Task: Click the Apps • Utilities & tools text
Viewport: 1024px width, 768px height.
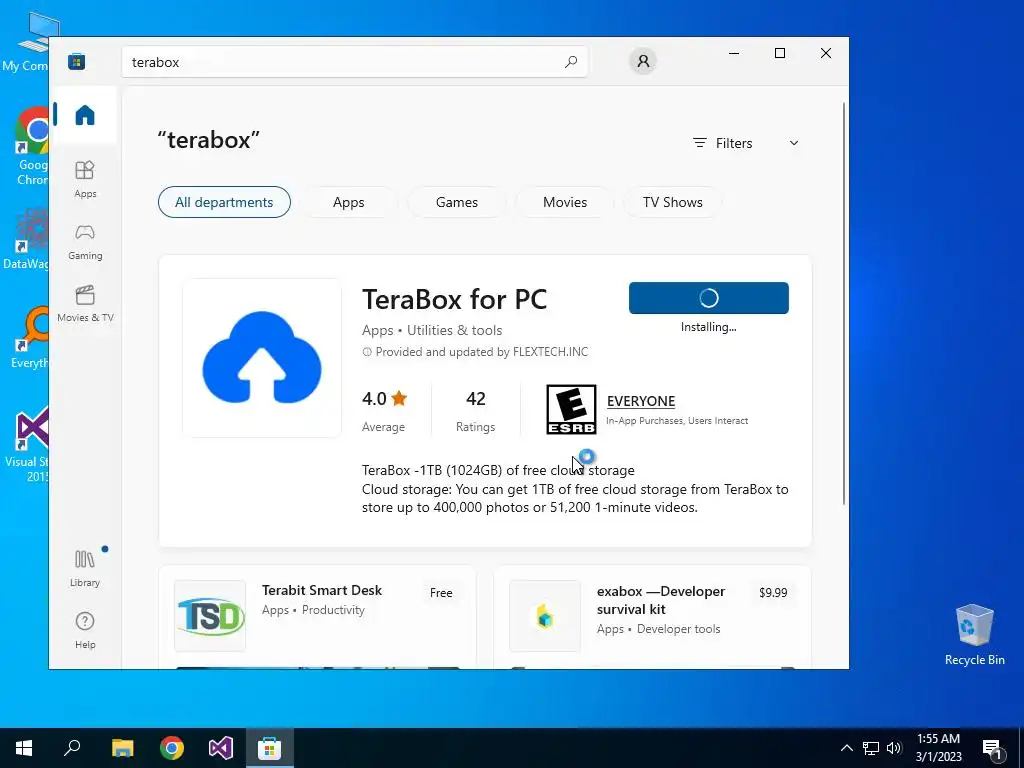Action: 432,330
